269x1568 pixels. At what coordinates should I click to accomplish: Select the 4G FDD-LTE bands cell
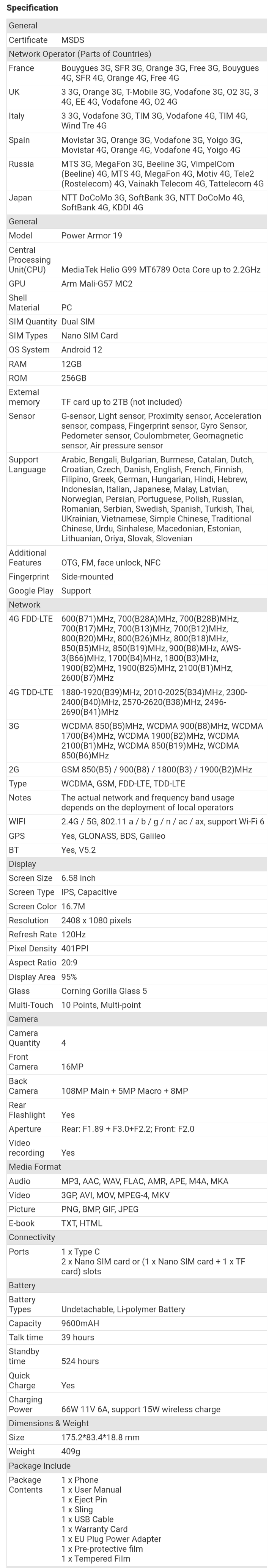163,648
